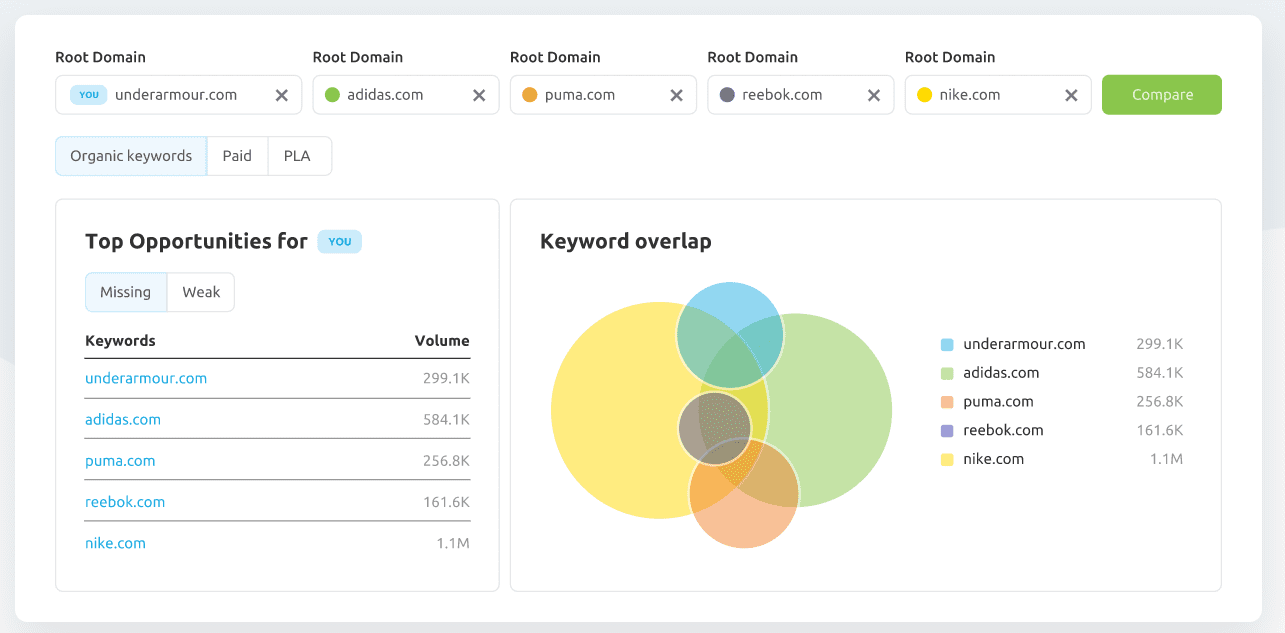Click the orange puma.com legend swatch

(947, 402)
